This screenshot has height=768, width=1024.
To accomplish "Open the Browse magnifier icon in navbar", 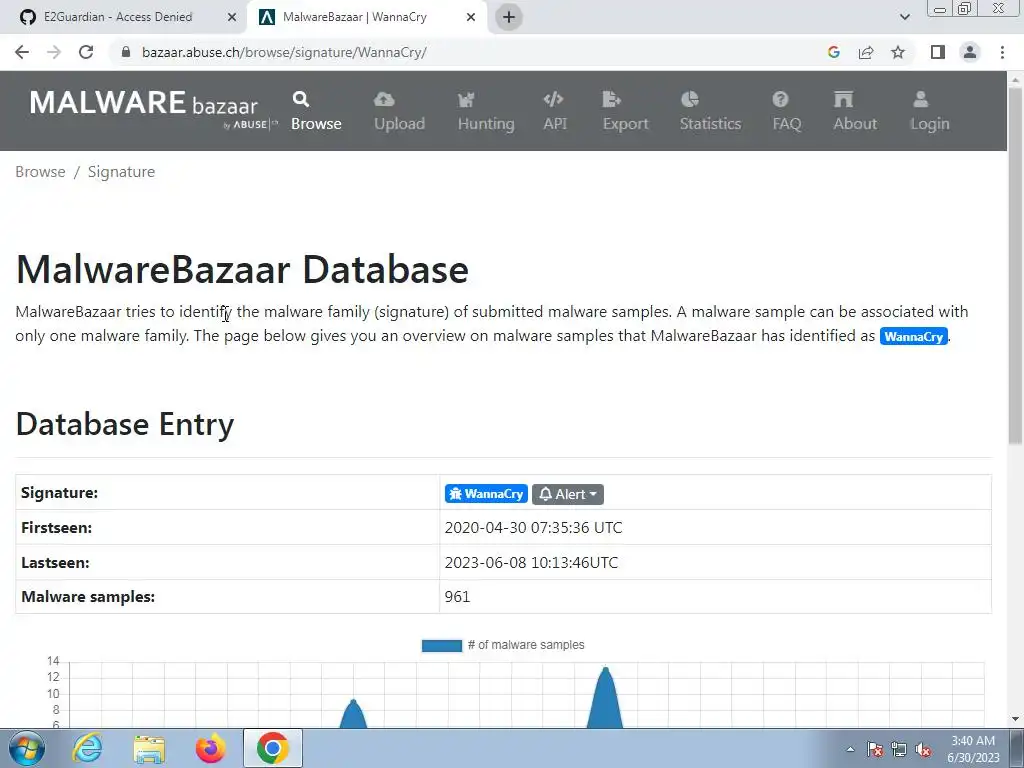I will 300,99.
